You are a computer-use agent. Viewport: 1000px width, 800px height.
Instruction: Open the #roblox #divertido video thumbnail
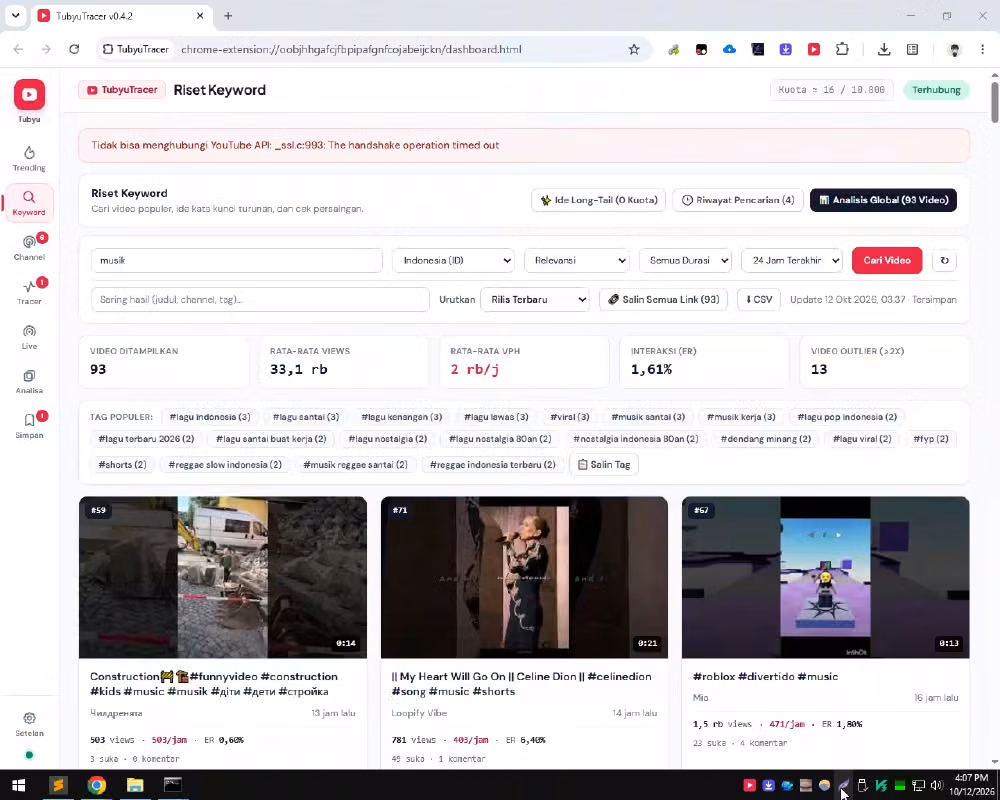[825, 577]
